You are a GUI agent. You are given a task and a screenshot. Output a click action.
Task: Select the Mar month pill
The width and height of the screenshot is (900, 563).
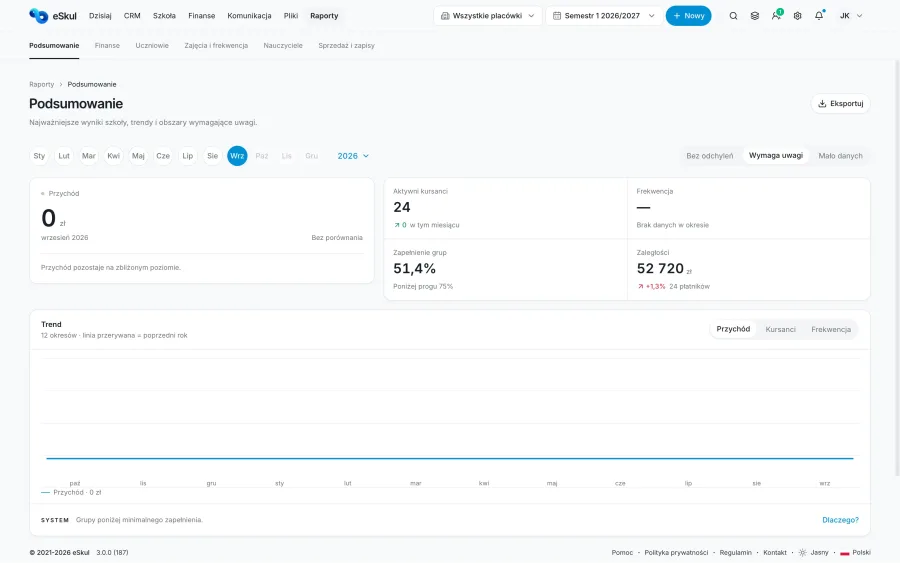coord(88,156)
